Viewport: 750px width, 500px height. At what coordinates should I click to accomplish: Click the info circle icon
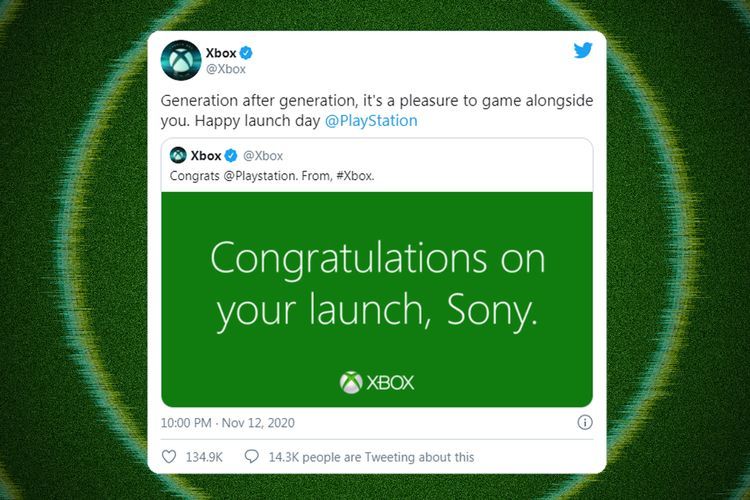[x=585, y=422]
